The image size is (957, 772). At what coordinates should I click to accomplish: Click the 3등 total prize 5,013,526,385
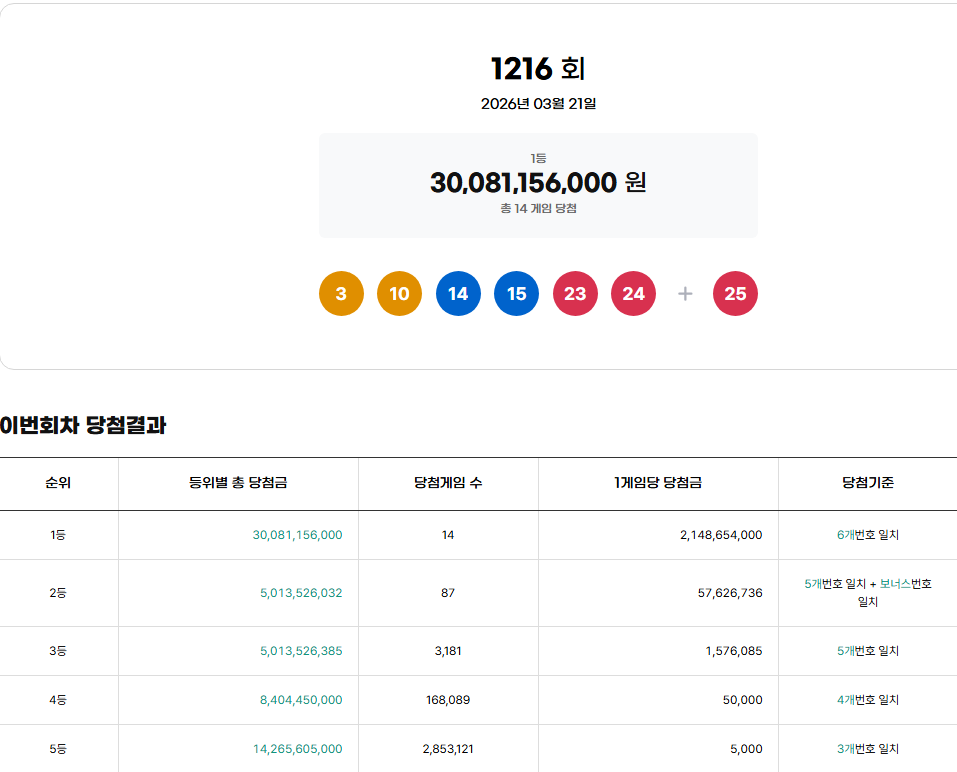[x=301, y=651]
